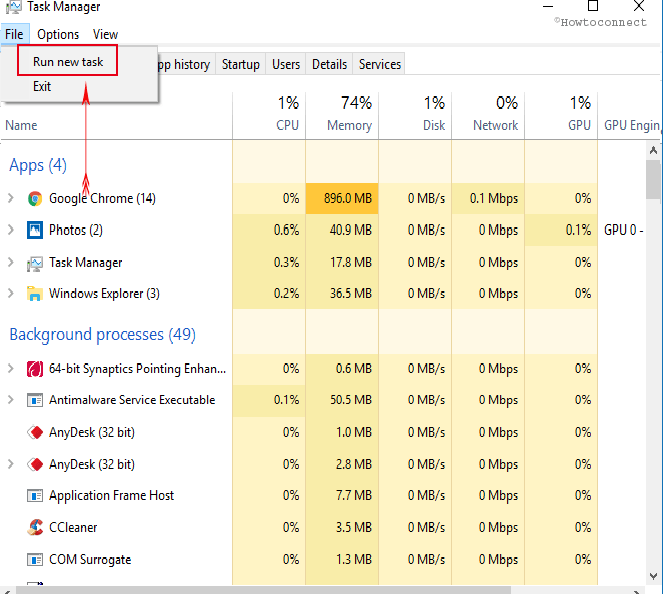This screenshot has width=663, height=594.
Task: Click the Antimalware Service Executable icon
Action: pos(35,400)
